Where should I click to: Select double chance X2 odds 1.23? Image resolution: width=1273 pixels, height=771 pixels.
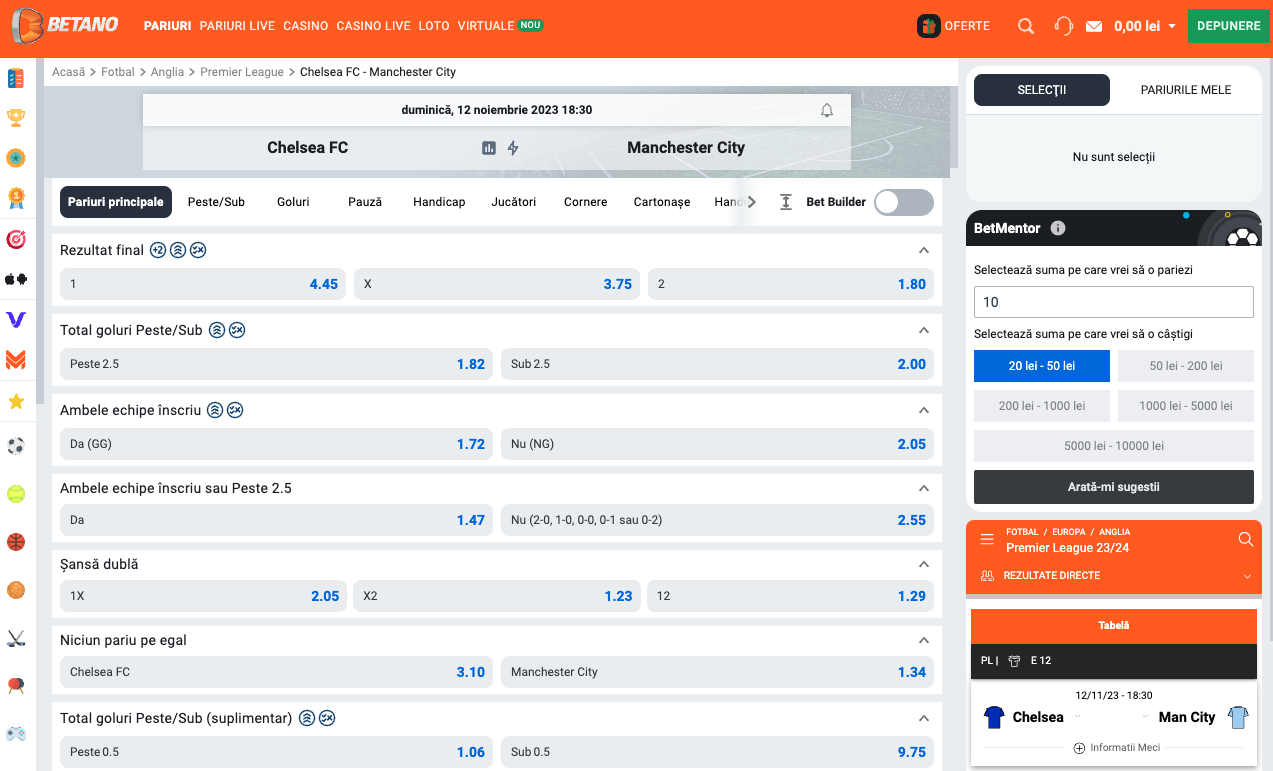tap(497, 596)
